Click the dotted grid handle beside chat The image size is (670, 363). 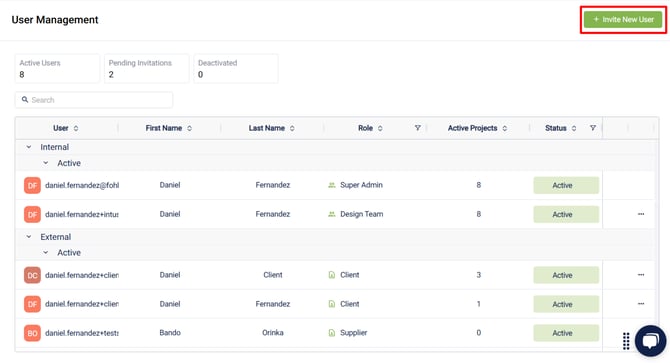[626, 341]
